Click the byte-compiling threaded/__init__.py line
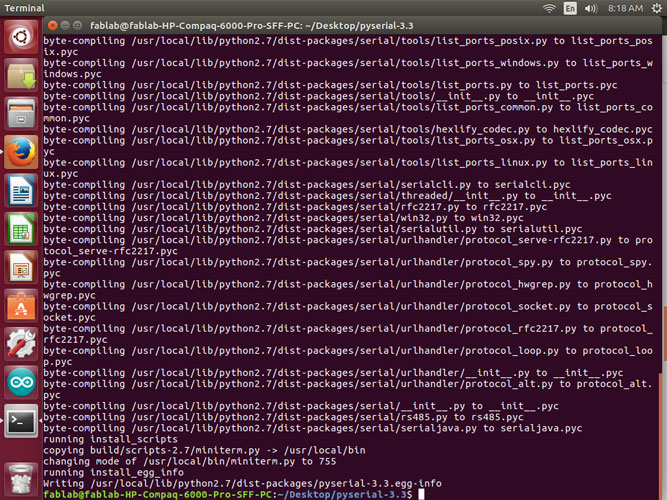Viewport: 667px width, 500px height. 327,196
